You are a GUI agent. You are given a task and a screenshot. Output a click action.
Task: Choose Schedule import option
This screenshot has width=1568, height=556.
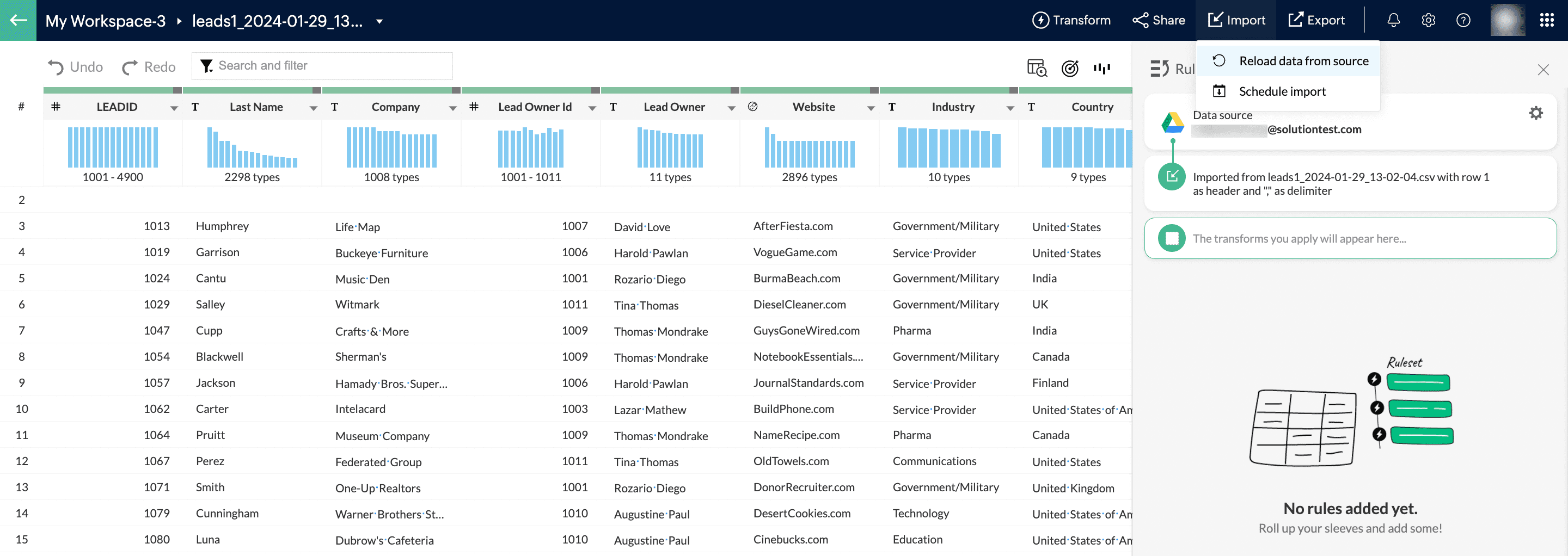coord(1282,91)
